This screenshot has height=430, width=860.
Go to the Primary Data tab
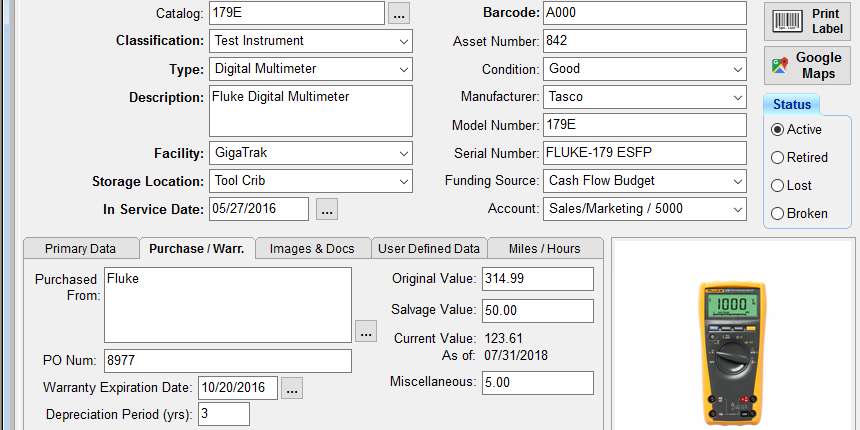81,248
